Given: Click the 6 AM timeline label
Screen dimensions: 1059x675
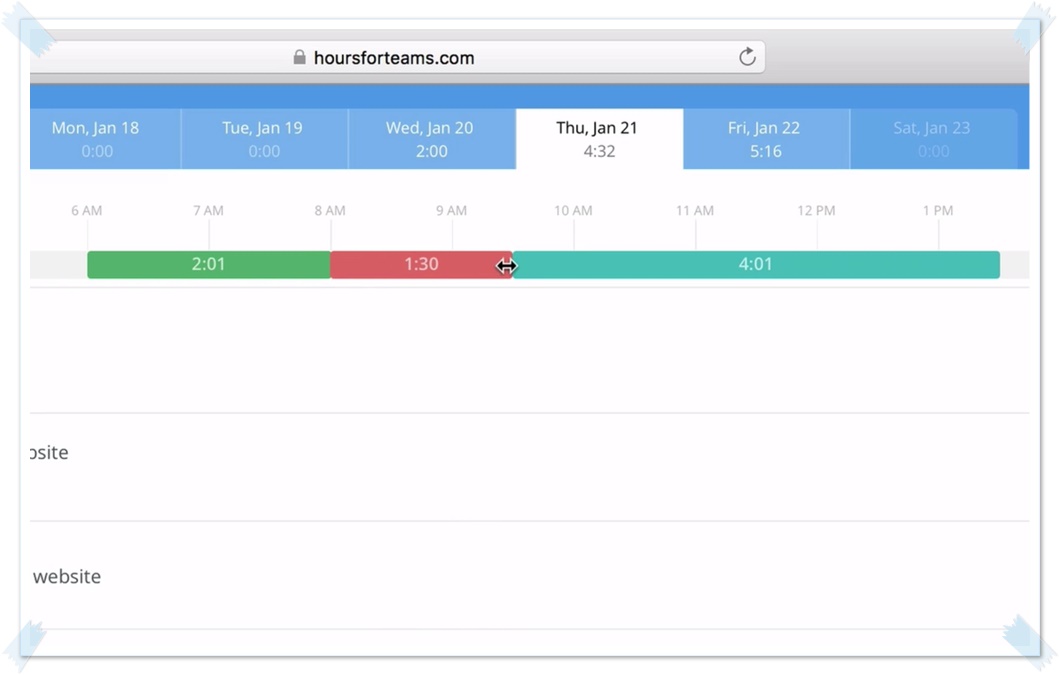Looking at the screenshot, I should click(87, 211).
